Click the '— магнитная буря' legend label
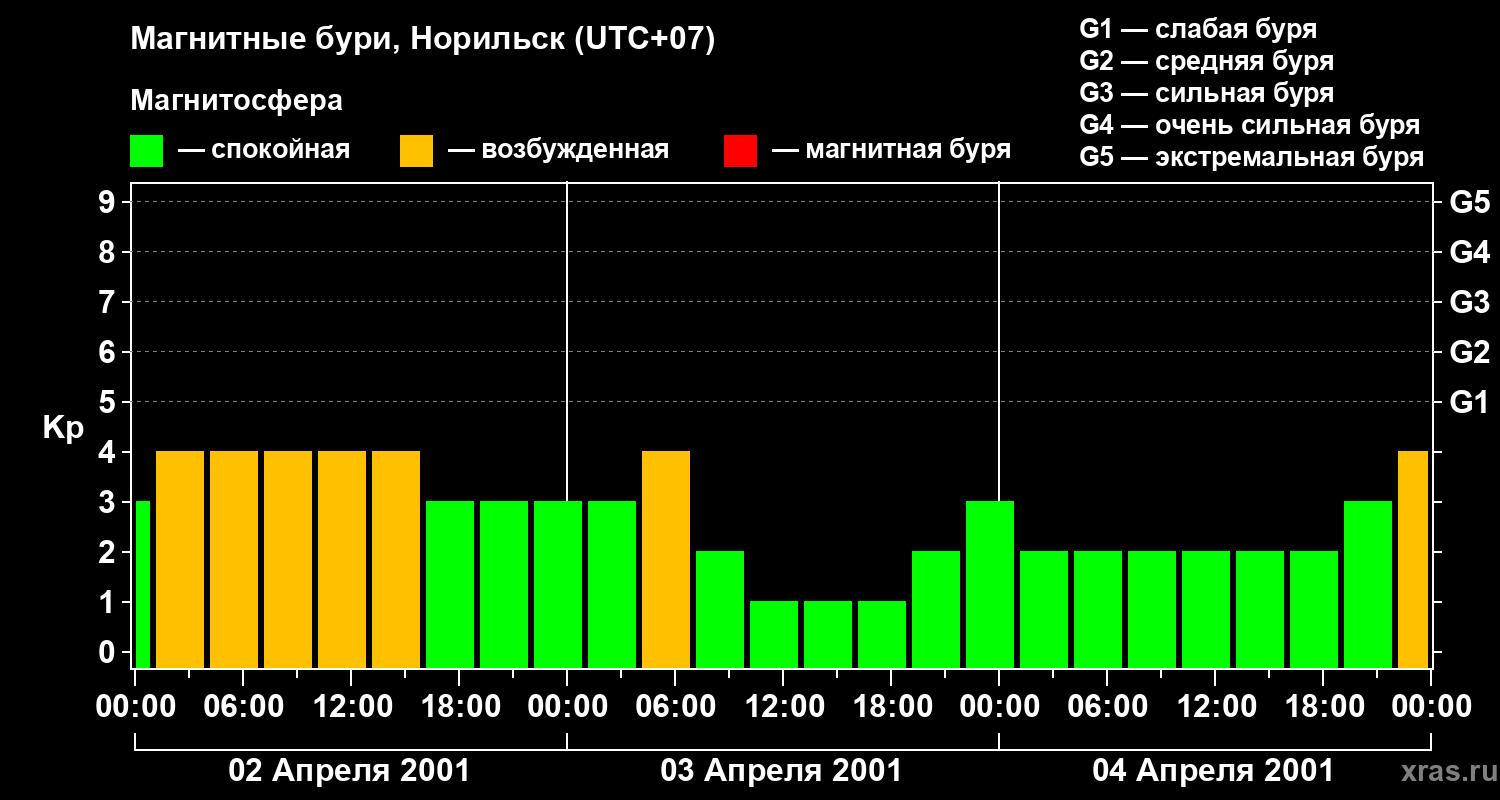Image resolution: width=1500 pixels, height=800 pixels. (891, 151)
